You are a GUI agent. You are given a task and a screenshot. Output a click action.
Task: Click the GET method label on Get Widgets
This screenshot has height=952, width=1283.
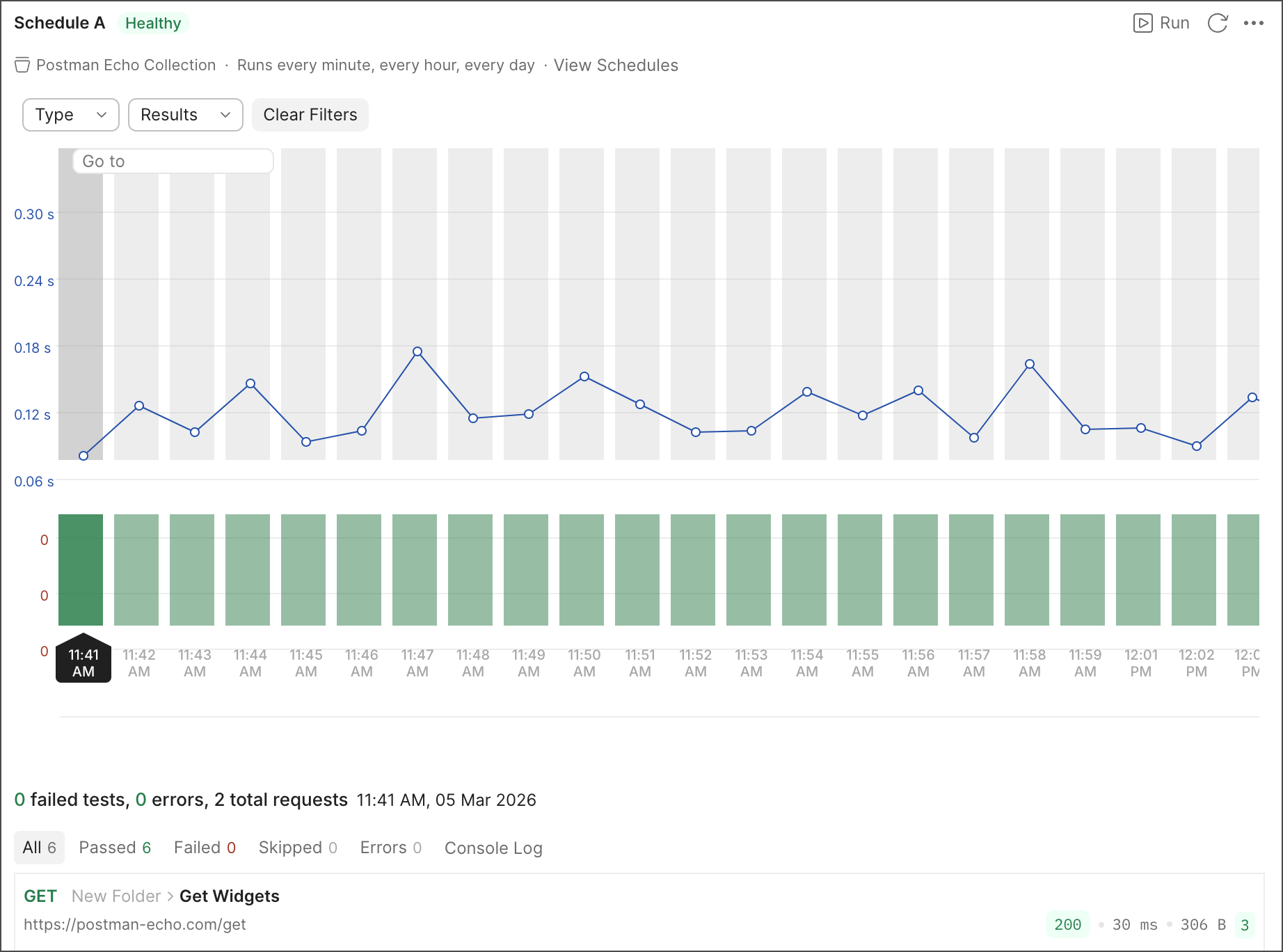(40, 896)
